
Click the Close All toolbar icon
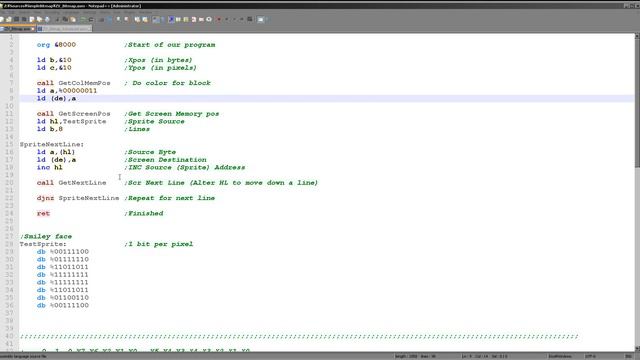click(39, 19)
